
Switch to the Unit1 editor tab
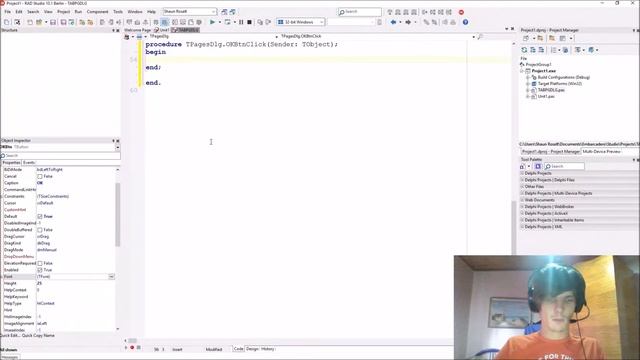[x=162, y=30]
